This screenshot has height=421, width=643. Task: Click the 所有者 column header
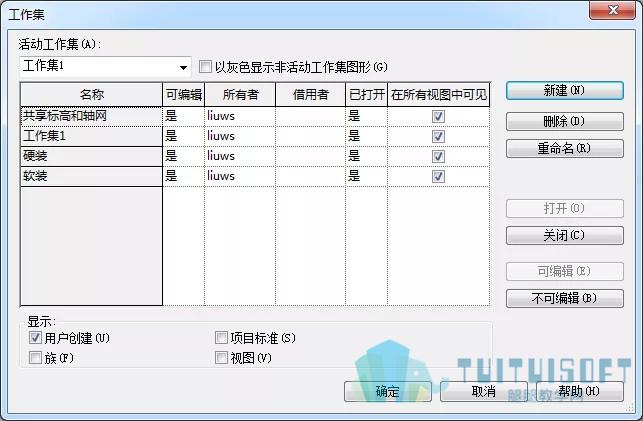pyautogui.click(x=240, y=95)
